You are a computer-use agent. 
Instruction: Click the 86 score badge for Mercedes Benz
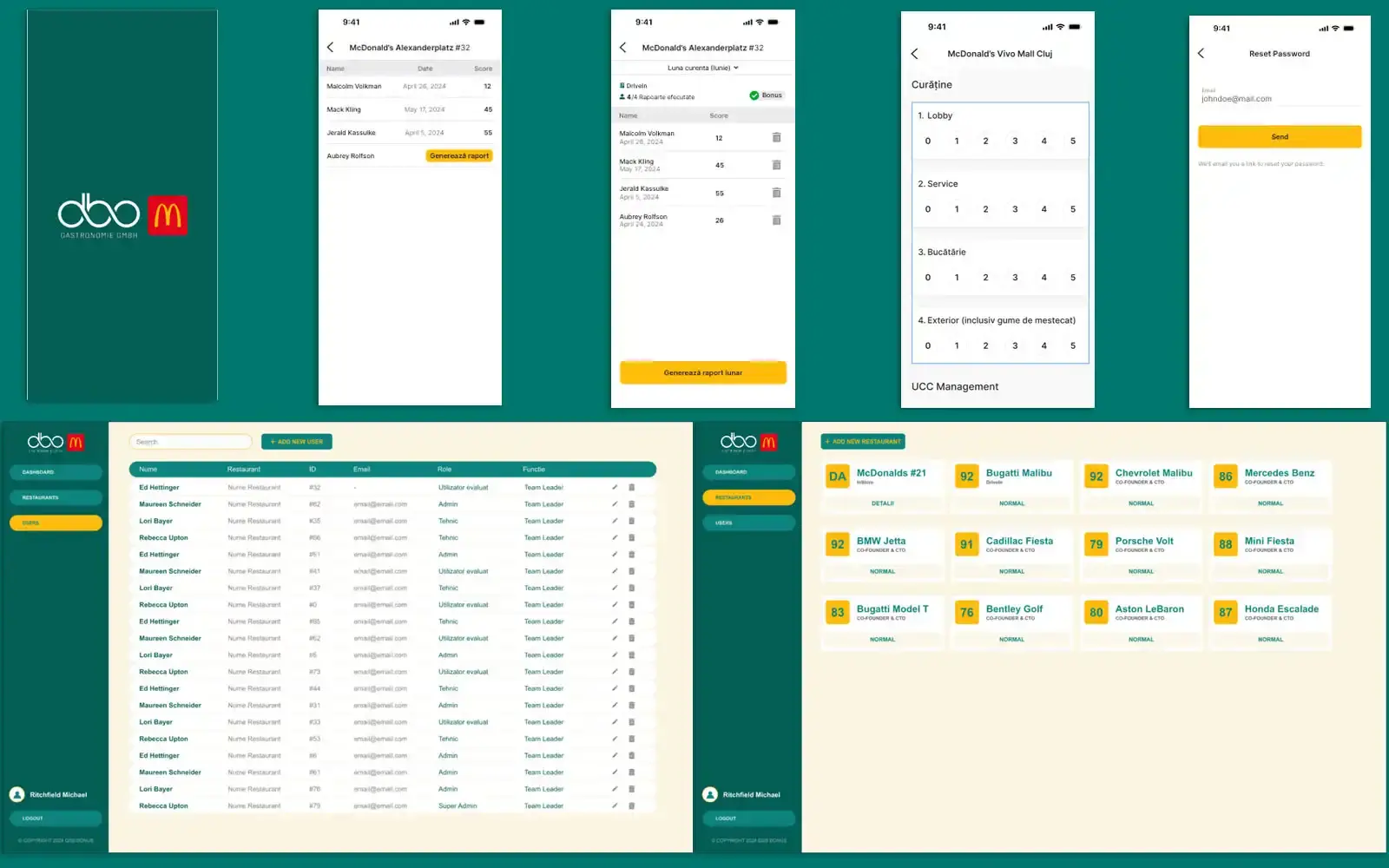(1226, 477)
